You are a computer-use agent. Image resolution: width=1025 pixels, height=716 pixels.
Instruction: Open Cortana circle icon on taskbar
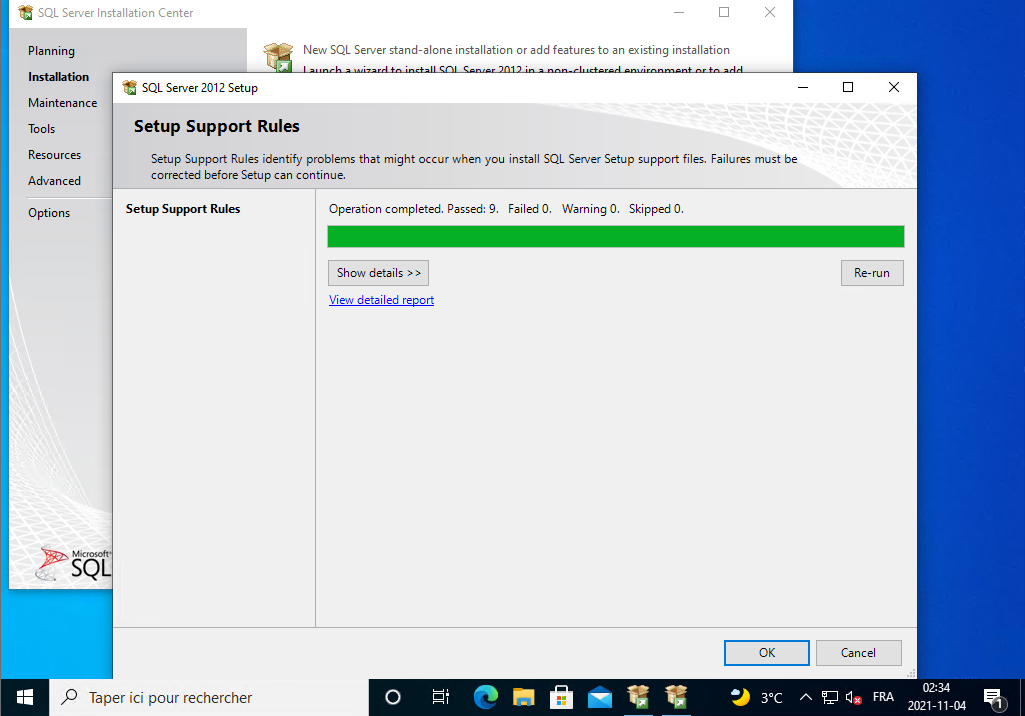[x=393, y=697]
